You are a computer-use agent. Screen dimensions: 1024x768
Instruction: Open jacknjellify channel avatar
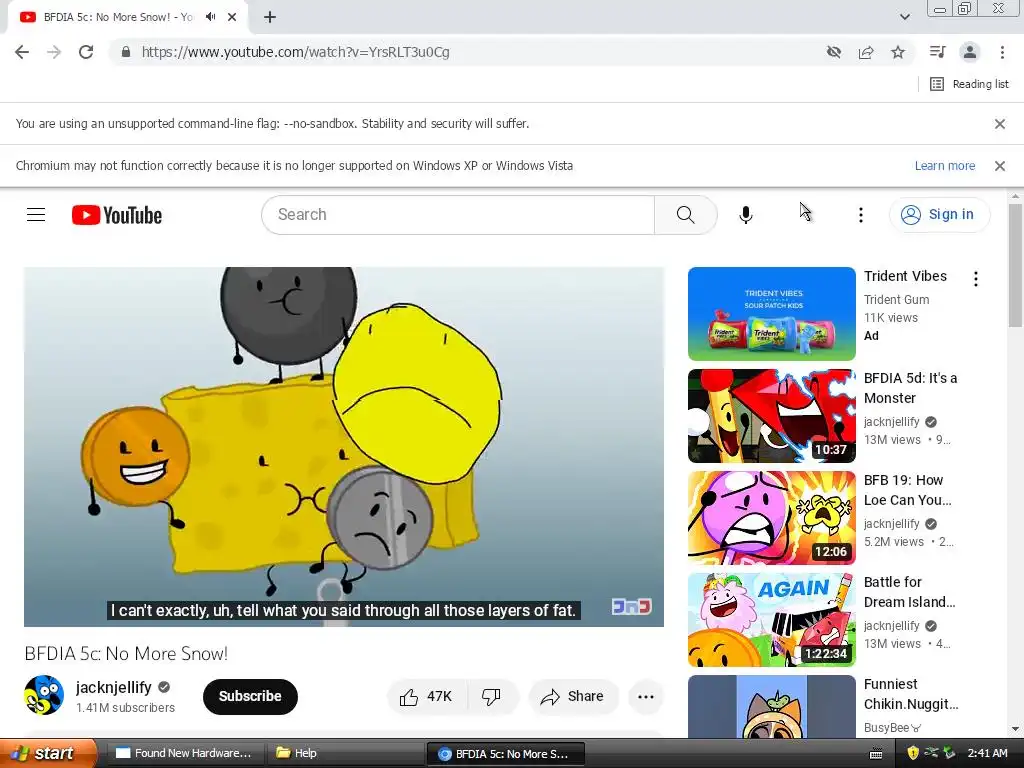(44, 695)
